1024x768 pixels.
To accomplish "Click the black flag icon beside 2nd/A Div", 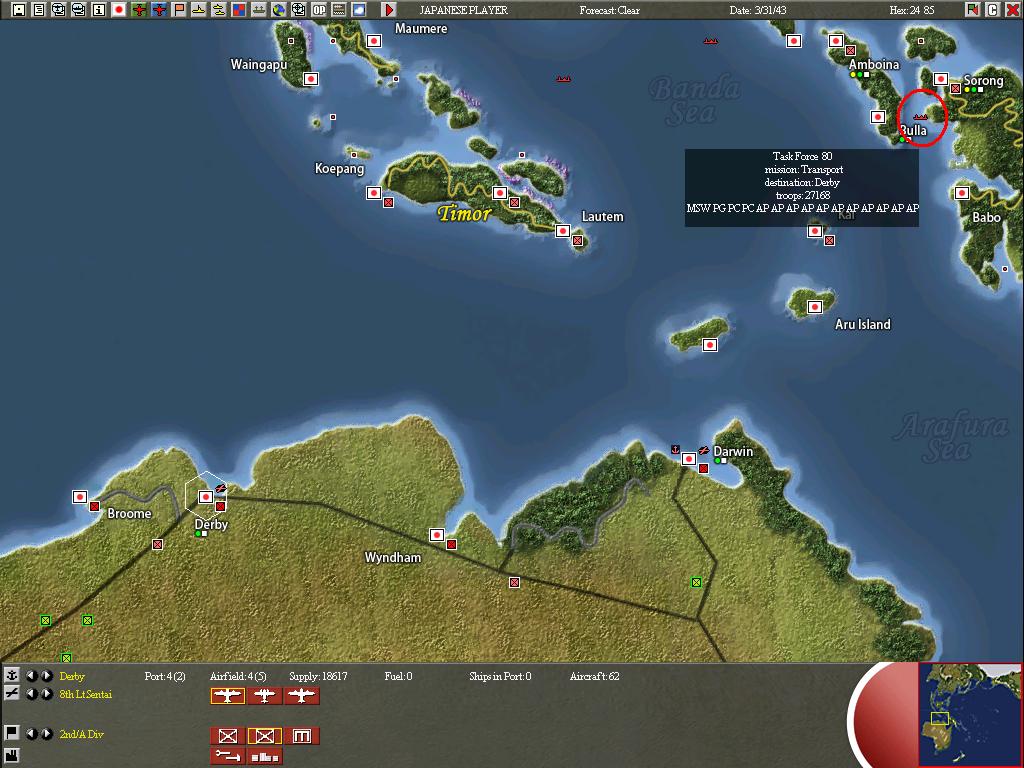I will click(11, 733).
